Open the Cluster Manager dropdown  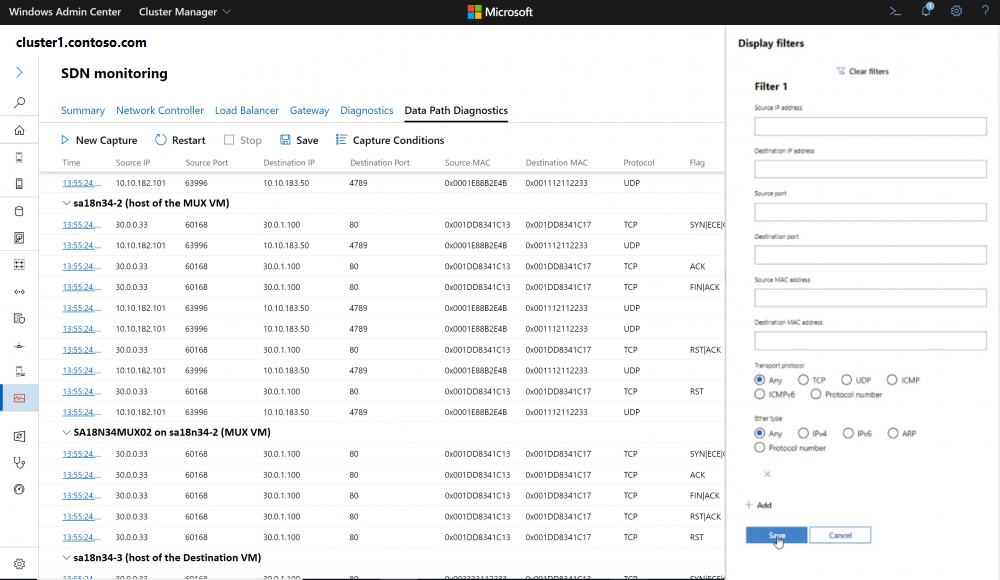pos(184,11)
